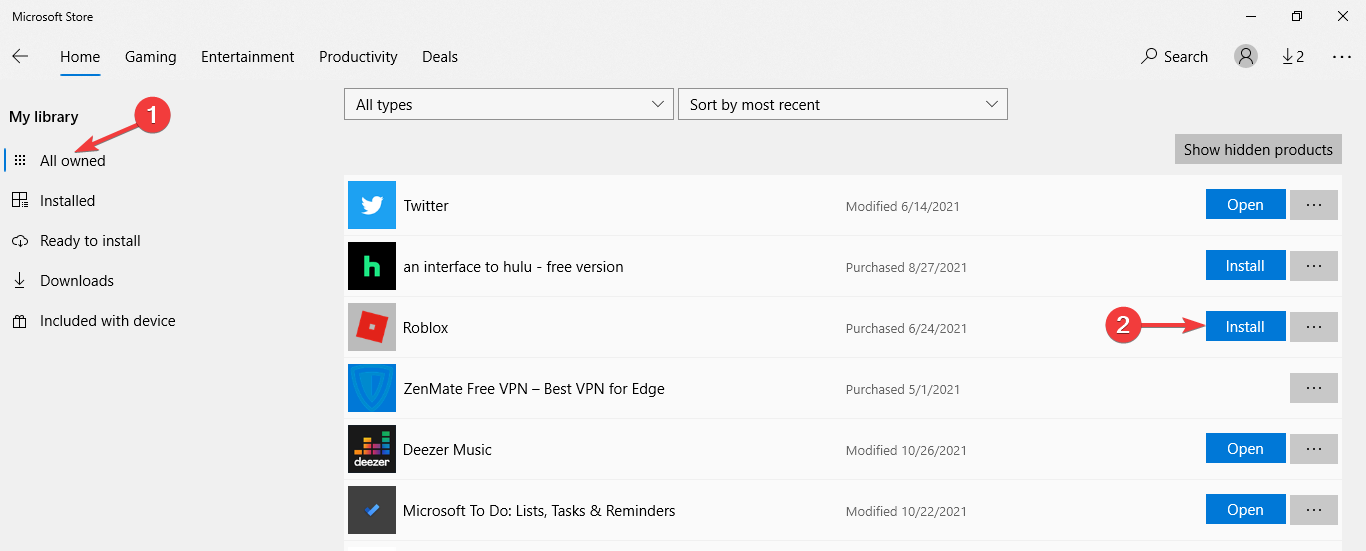Click the Deezer Music app icon

coord(372,449)
